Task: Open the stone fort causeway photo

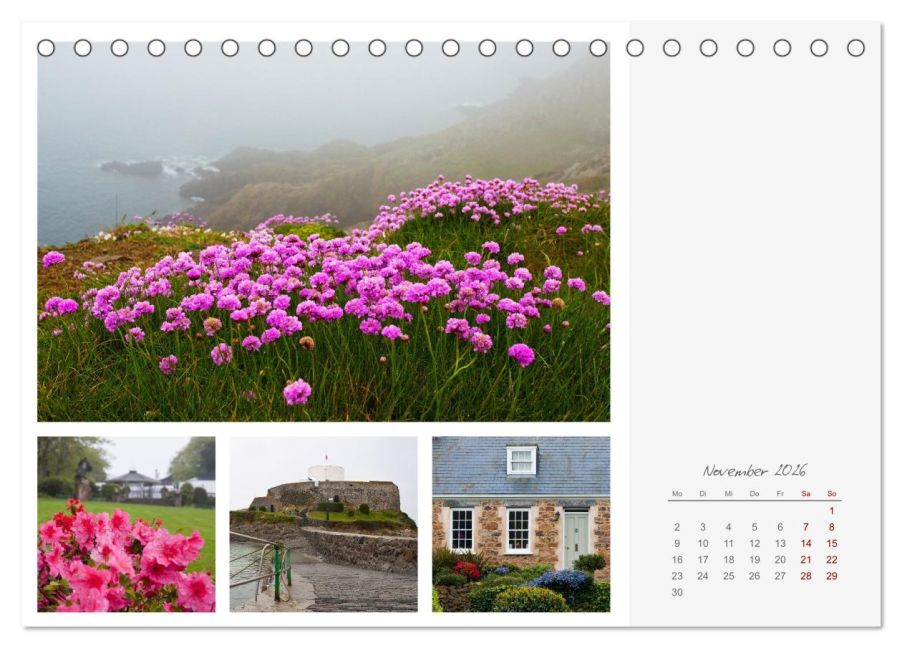Action: coord(323,524)
